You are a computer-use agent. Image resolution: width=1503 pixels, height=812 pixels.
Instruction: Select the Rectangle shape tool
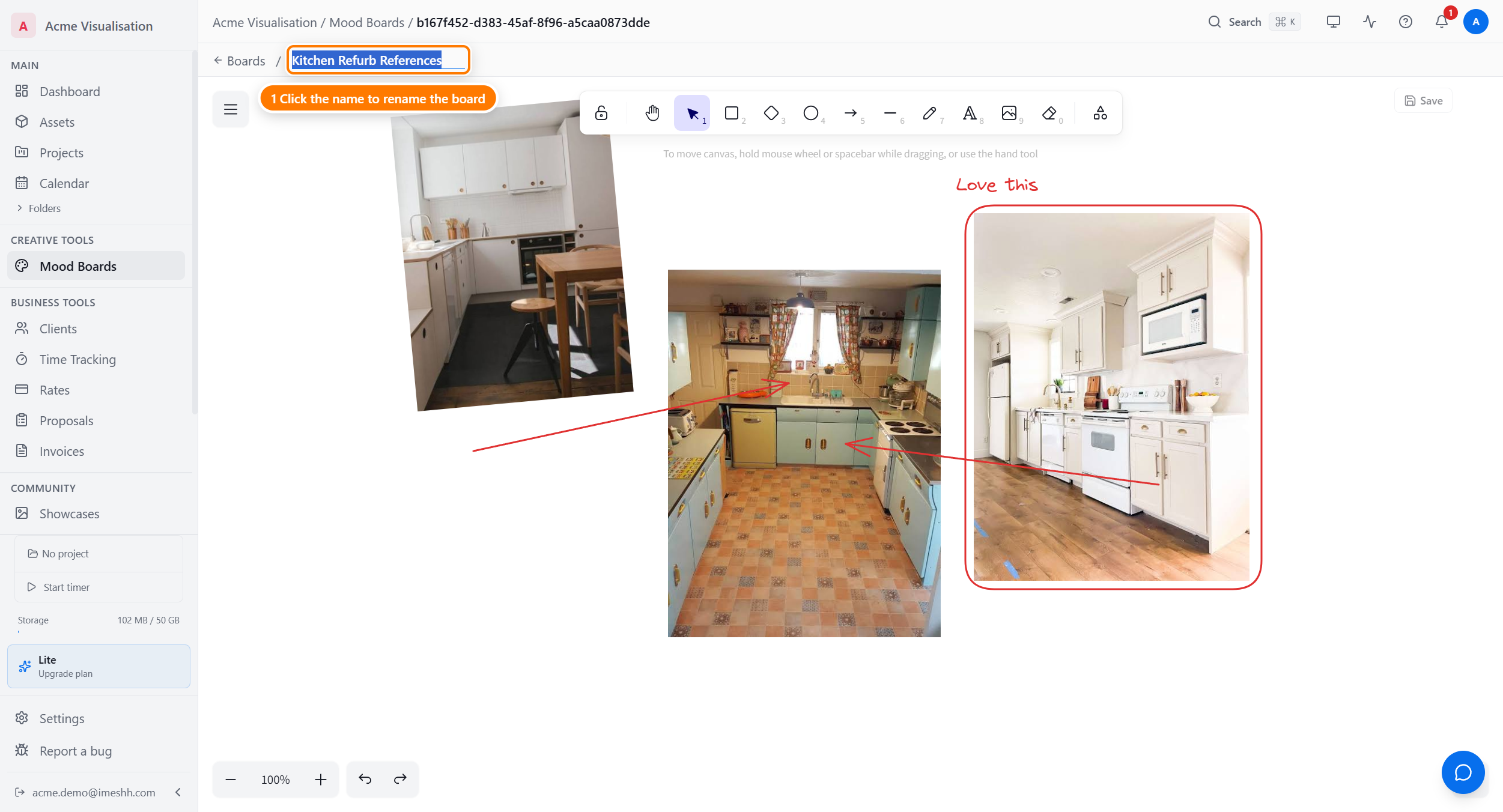tap(732, 113)
